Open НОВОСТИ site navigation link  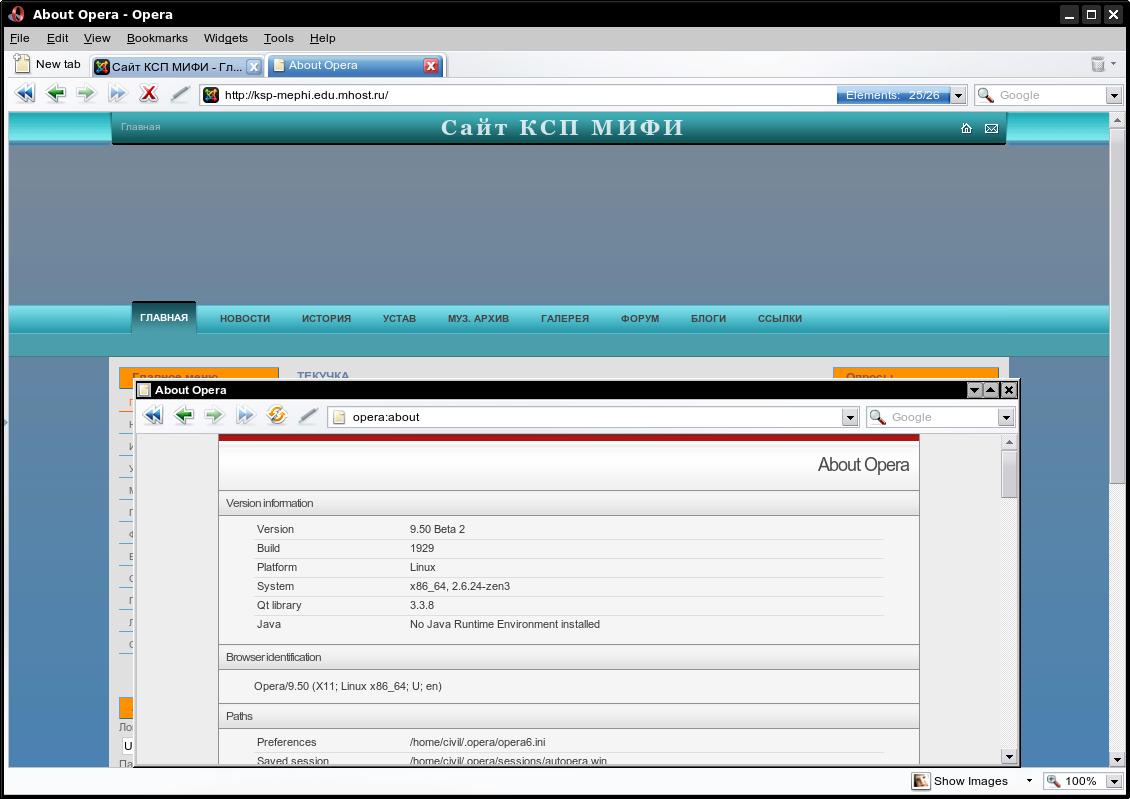pos(245,318)
